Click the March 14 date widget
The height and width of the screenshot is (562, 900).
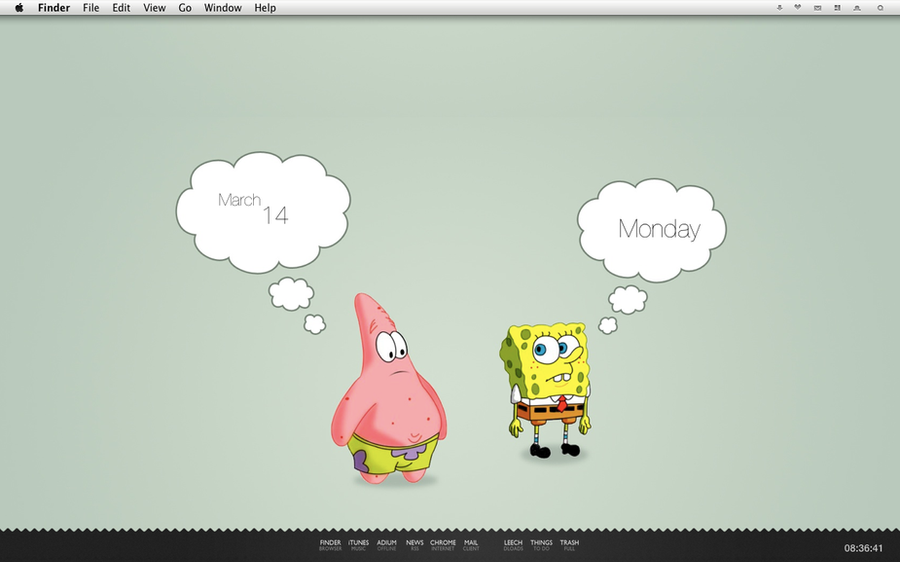[x=253, y=208]
